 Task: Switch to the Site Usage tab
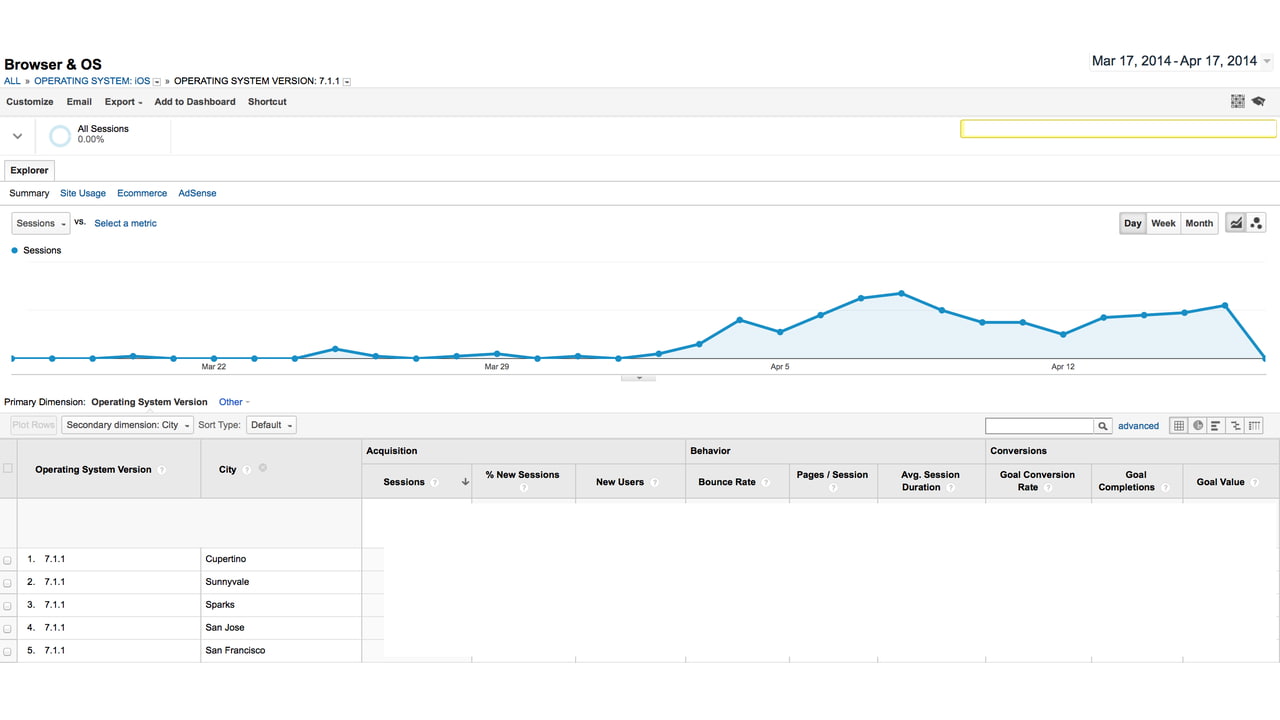[x=83, y=193]
